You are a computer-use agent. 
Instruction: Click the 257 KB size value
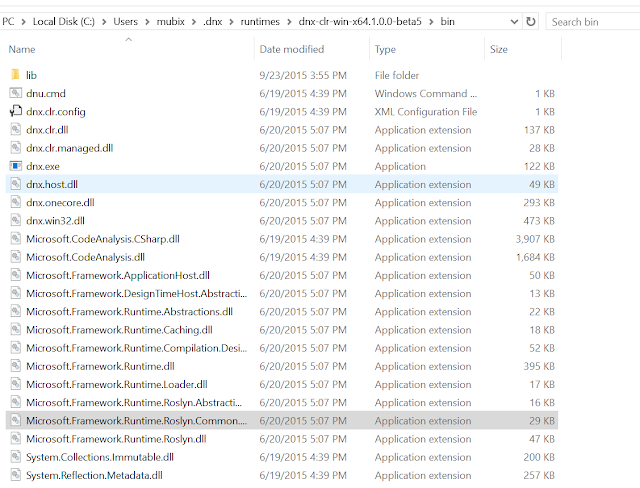539,475
